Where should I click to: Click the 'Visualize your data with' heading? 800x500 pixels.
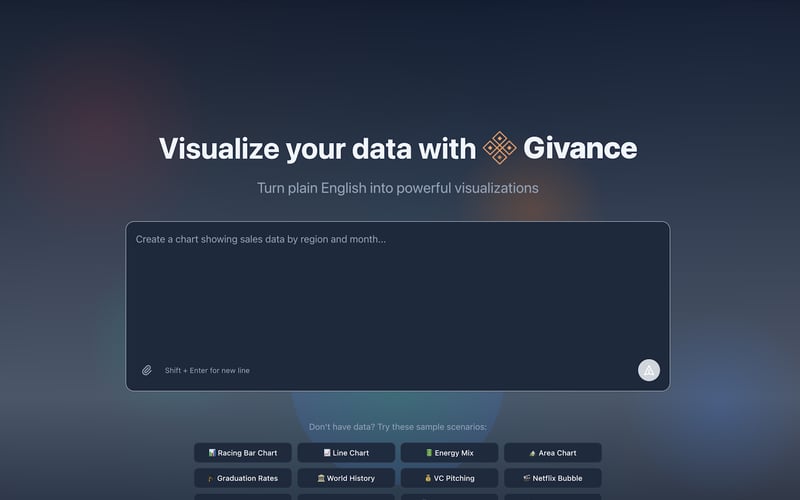[x=317, y=148]
